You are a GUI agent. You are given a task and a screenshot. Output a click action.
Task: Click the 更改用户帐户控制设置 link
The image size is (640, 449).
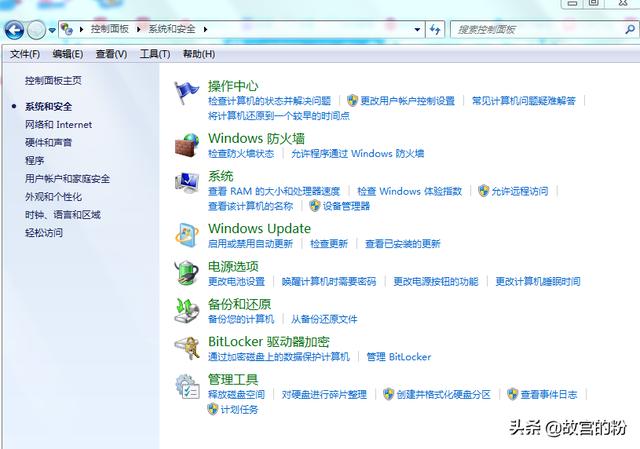pyautogui.click(x=407, y=101)
